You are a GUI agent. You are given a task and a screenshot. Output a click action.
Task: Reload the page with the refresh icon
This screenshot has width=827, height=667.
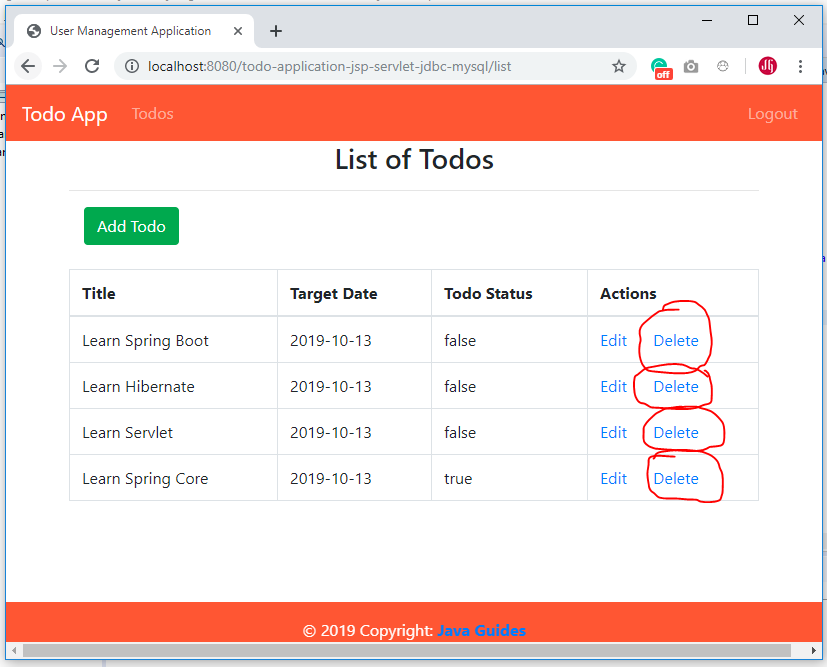coord(92,66)
